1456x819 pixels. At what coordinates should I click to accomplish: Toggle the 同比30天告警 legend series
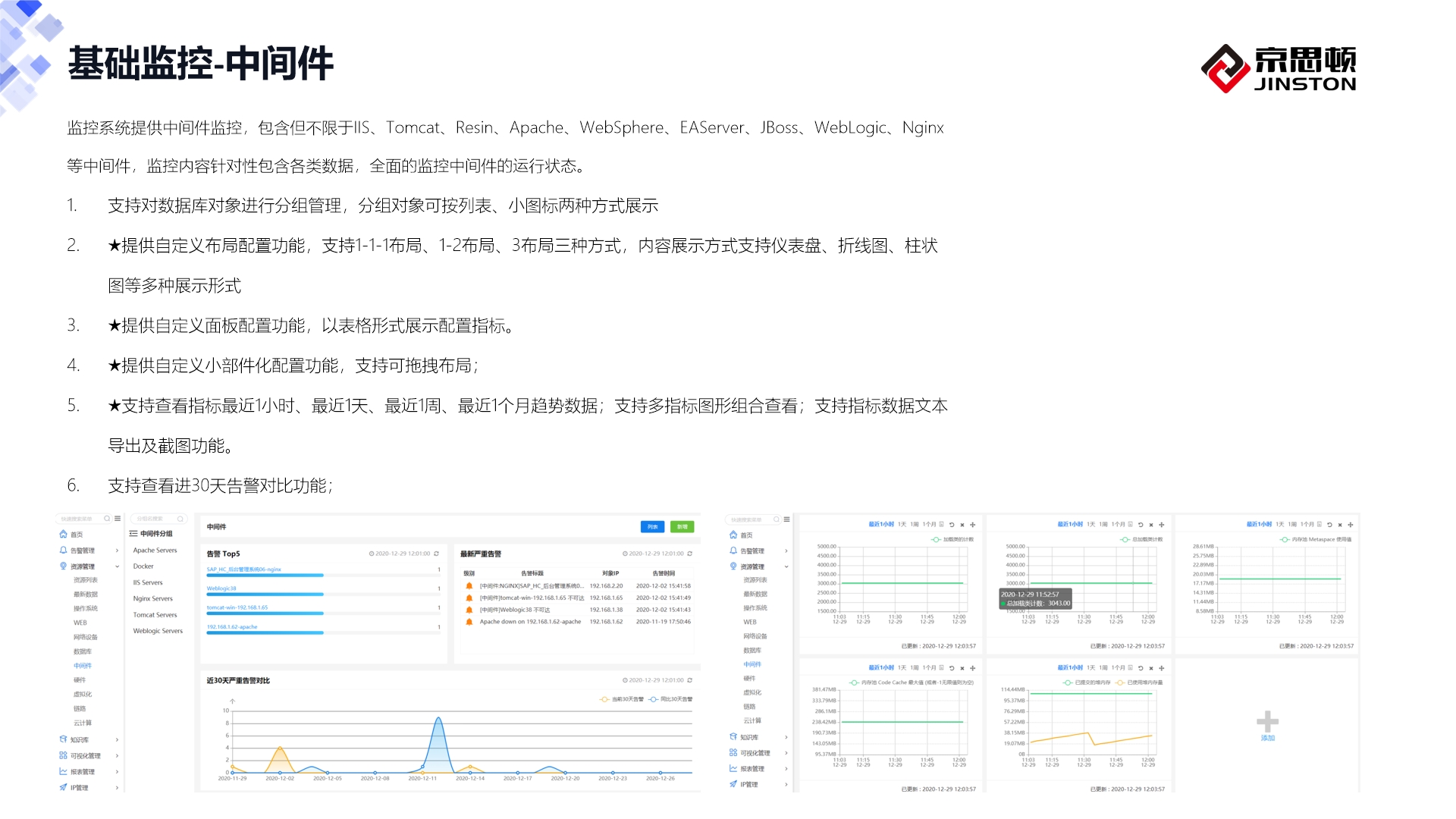click(x=670, y=699)
